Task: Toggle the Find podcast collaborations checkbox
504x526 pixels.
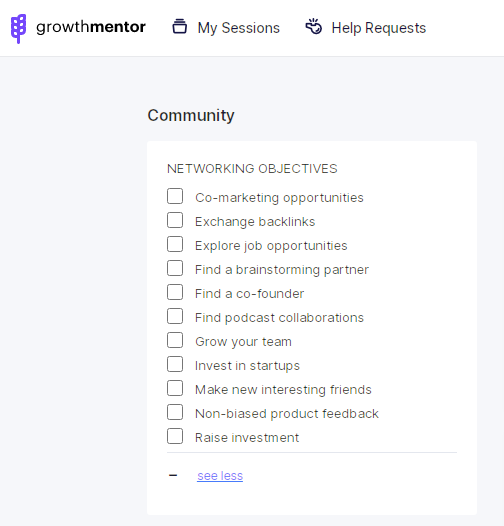Action: [x=175, y=316]
